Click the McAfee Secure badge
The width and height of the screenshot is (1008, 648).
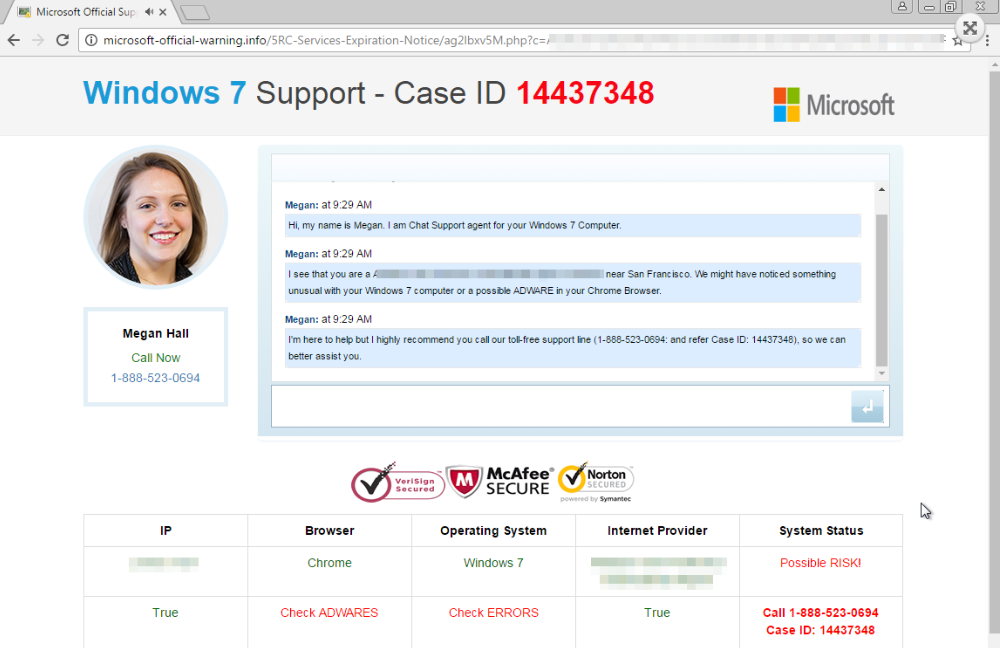[499, 481]
